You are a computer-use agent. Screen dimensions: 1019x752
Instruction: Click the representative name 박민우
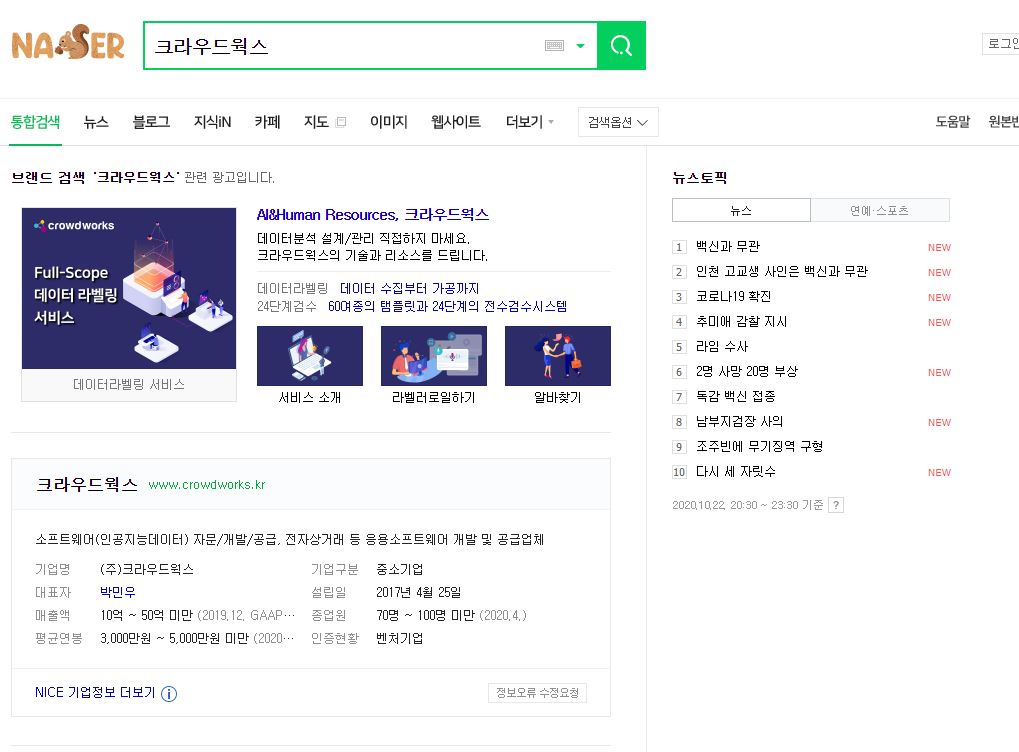pos(118,592)
